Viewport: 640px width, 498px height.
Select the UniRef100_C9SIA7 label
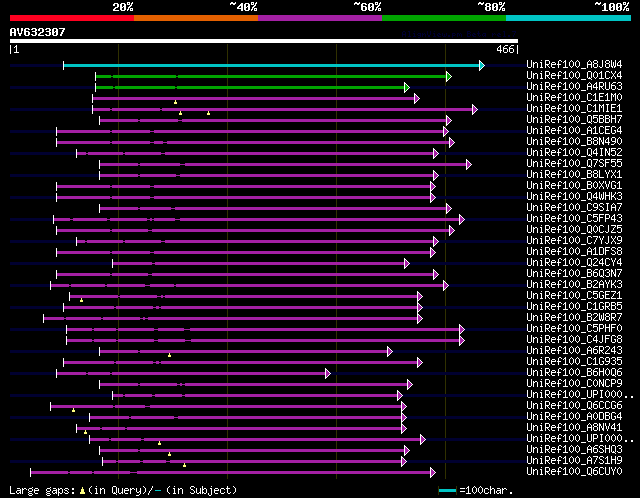click(x=574, y=208)
